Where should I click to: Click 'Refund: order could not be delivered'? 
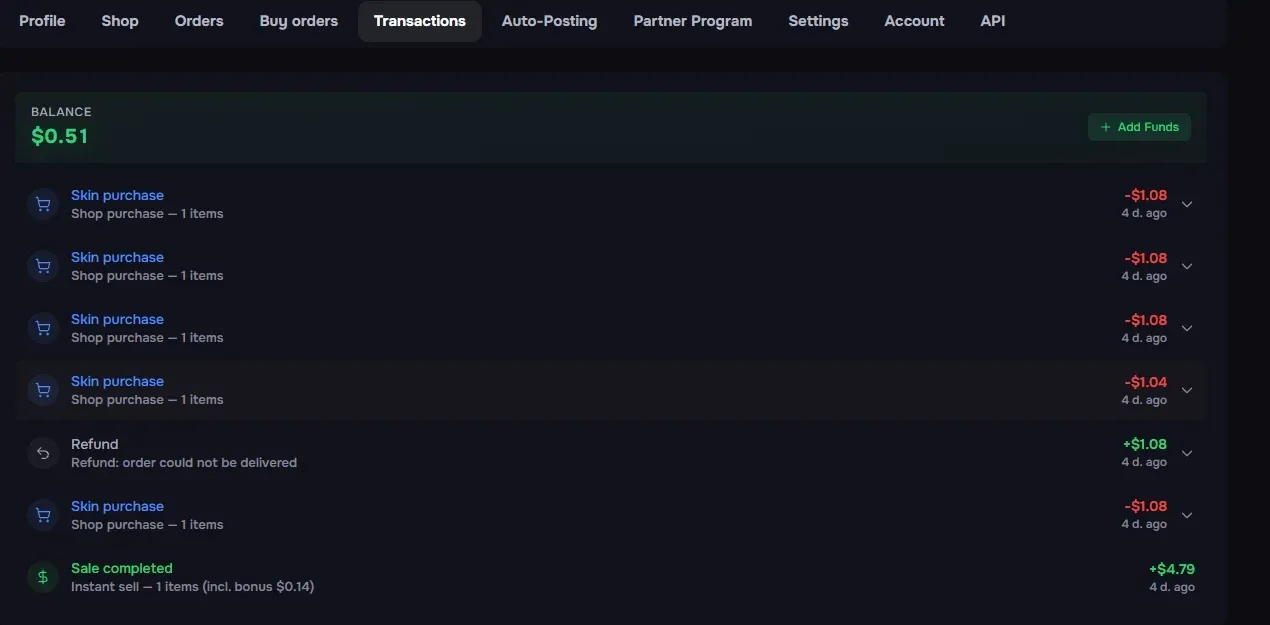point(184,463)
